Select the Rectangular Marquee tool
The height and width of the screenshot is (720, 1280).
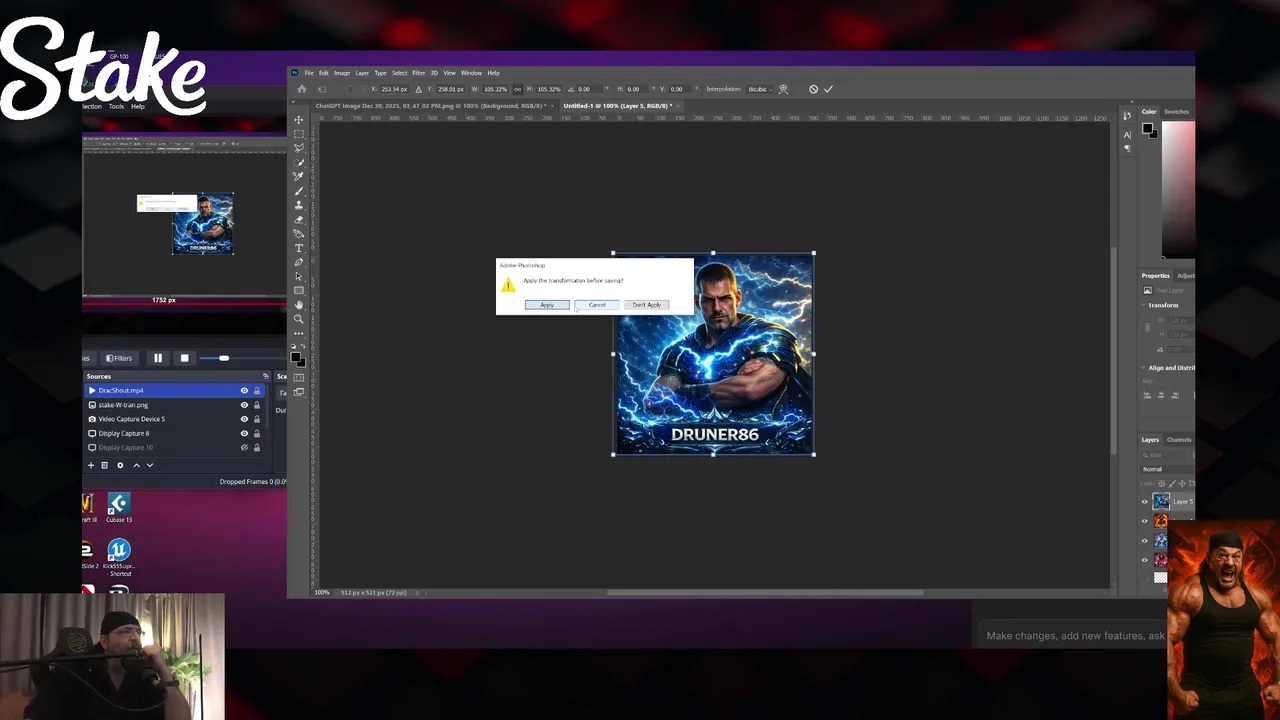click(x=298, y=134)
